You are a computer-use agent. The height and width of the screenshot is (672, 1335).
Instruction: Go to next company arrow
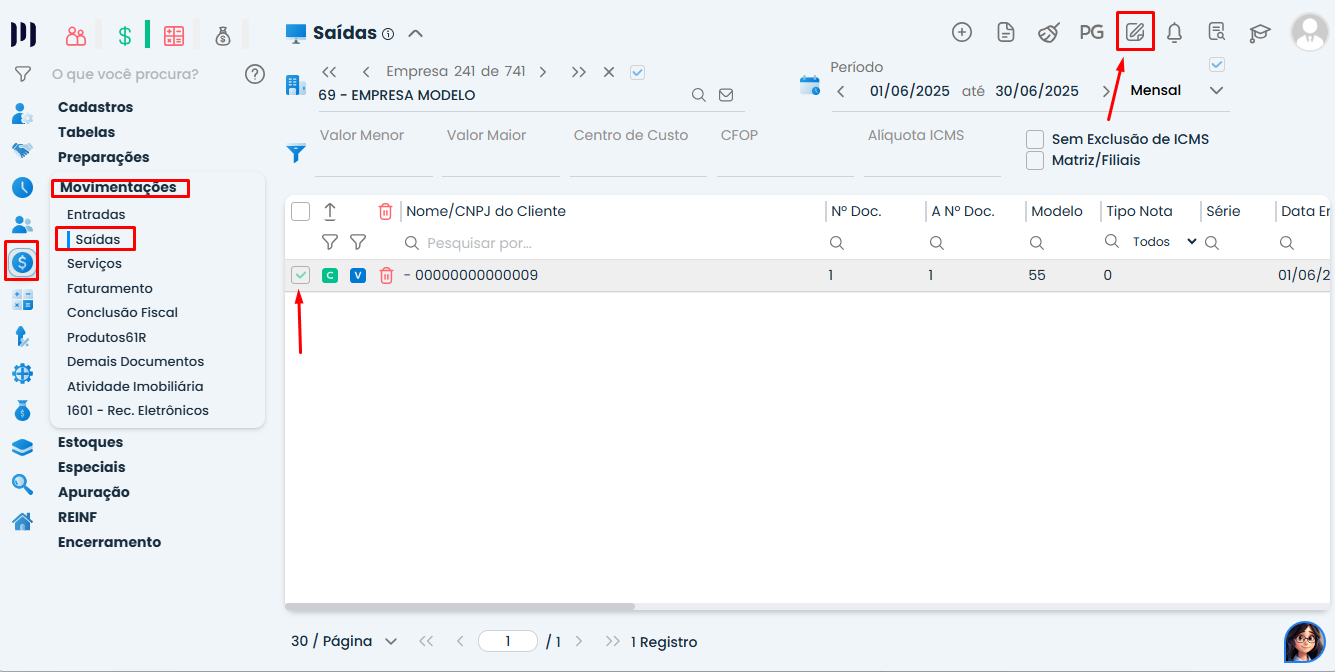[543, 72]
